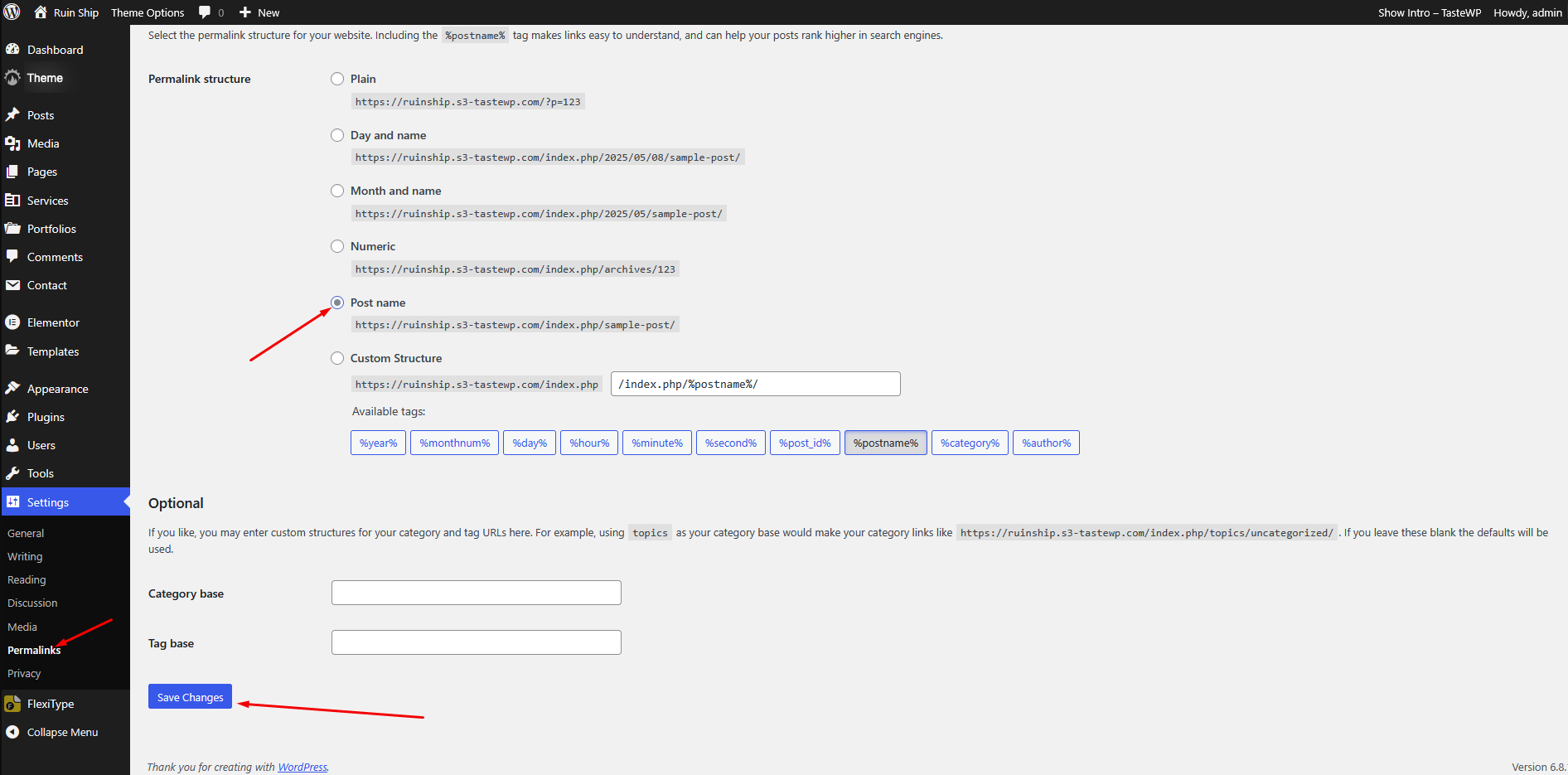Image resolution: width=1568 pixels, height=775 pixels.
Task: Click the Show Intro – TasteWP link
Action: pyautogui.click(x=1430, y=12)
